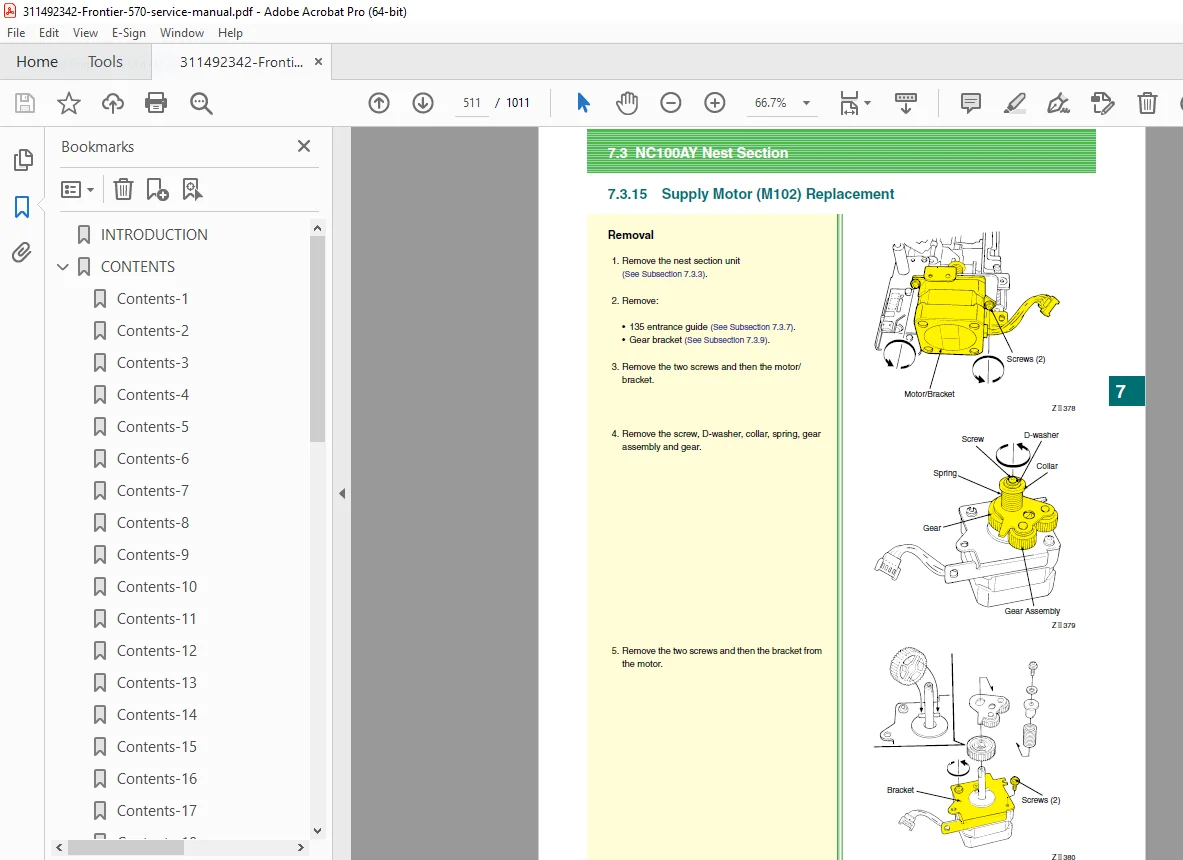Collapse navigation pane with left arrow
The image size is (1183, 860).
[x=342, y=493]
